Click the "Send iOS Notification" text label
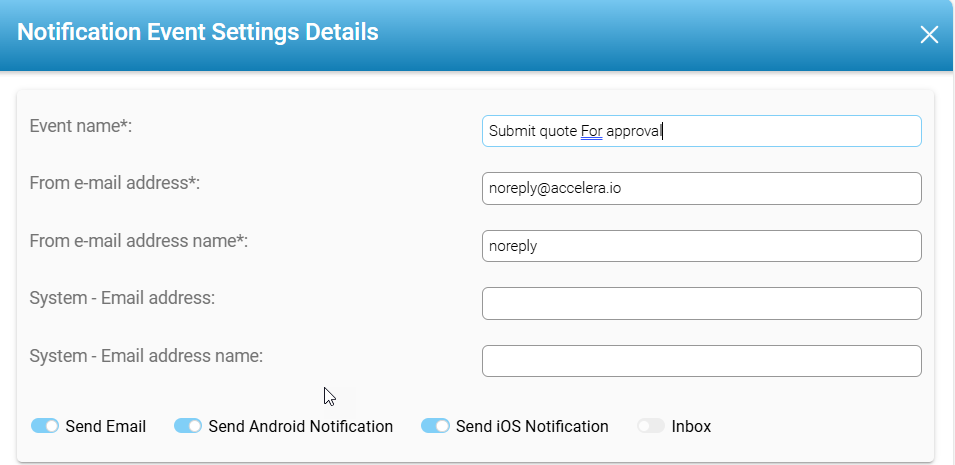Screen dimensions: 955x465 [532, 426]
